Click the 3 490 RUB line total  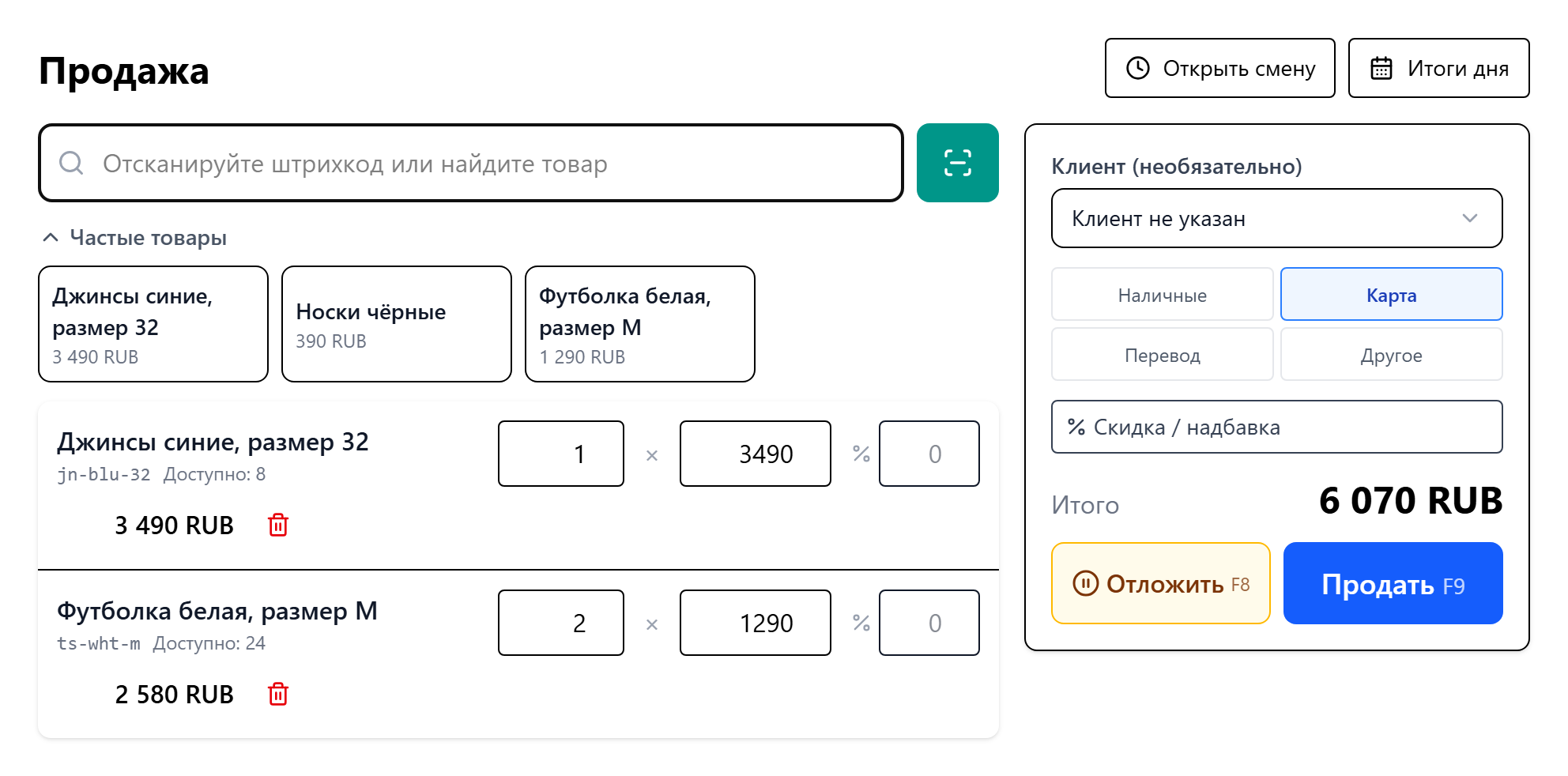tap(174, 525)
